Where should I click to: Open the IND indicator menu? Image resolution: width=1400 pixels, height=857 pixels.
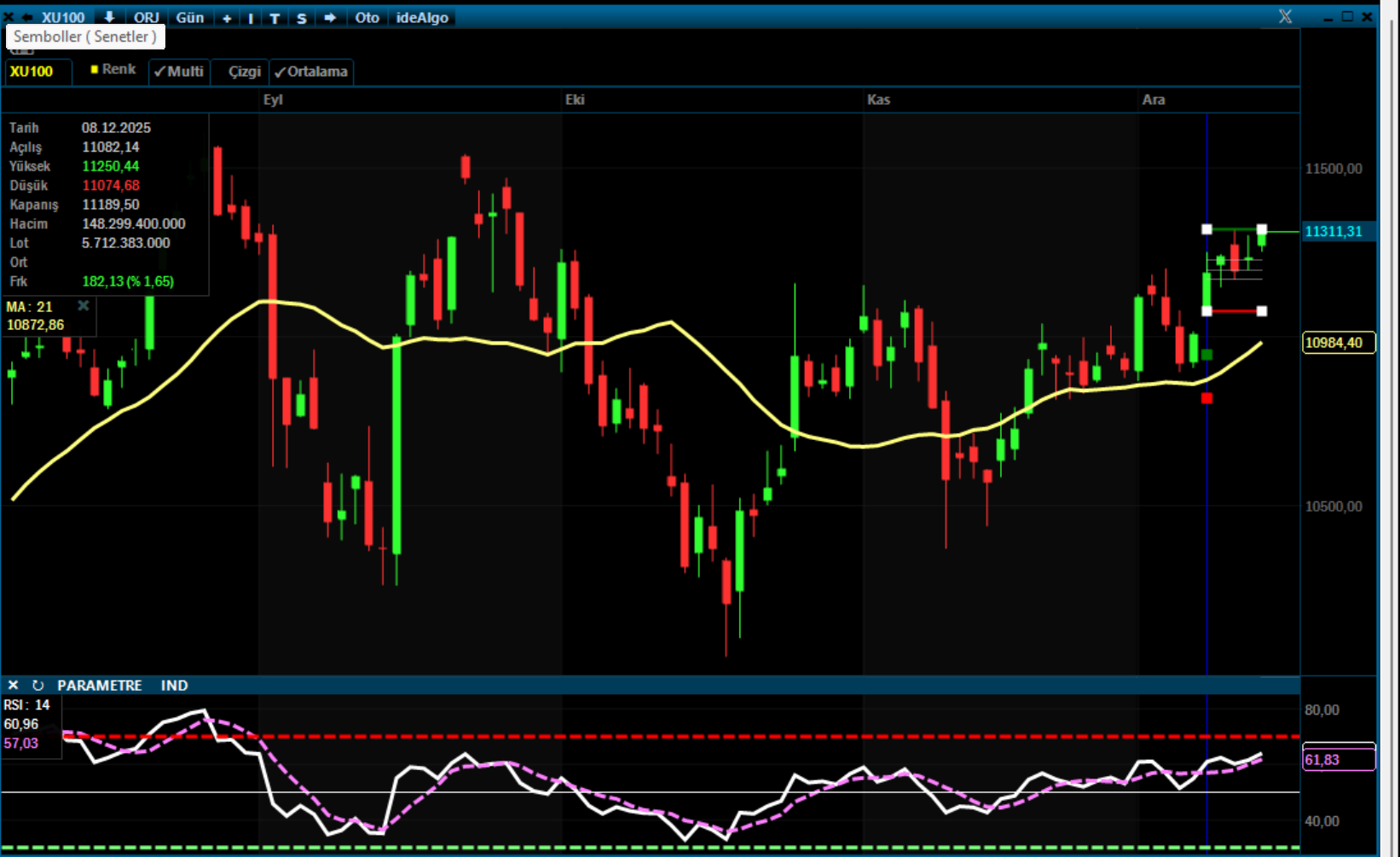[x=174, y=686]
